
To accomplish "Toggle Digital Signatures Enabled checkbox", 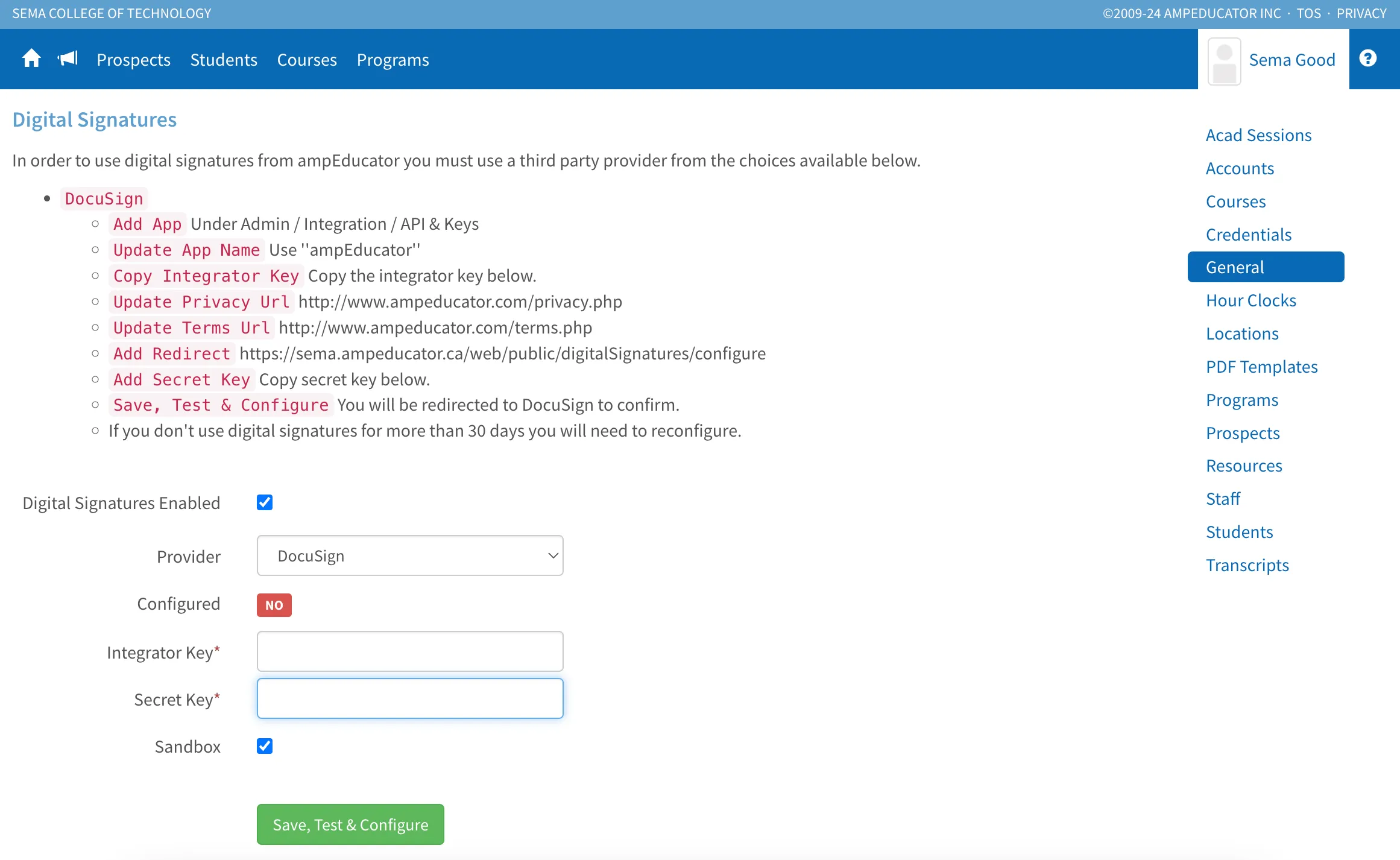I will [x=265, y=502].
